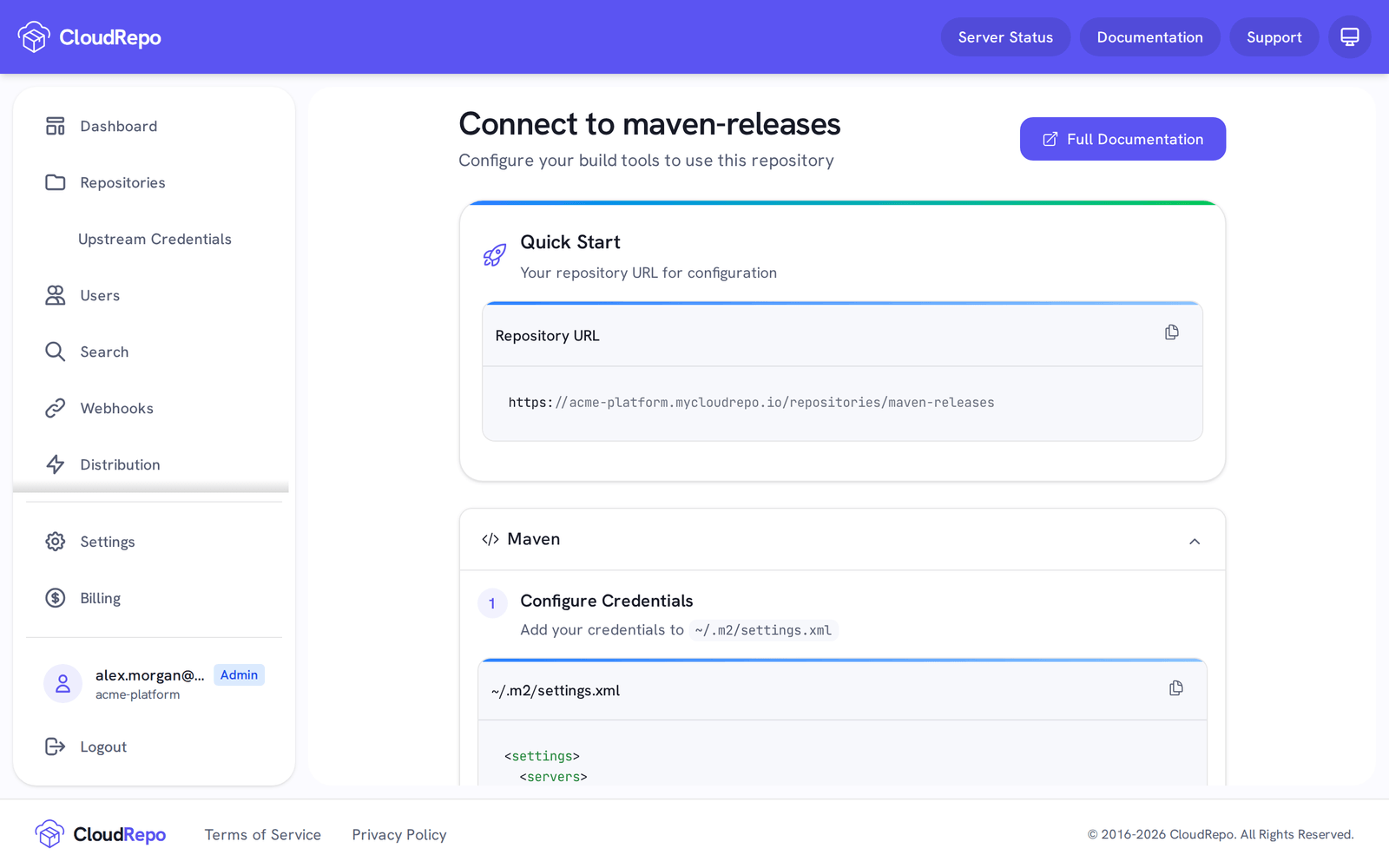Viewport: 1389px width, 868px height.
Task: Collapse the Maven section chevron
Action: coord(1195,541)
